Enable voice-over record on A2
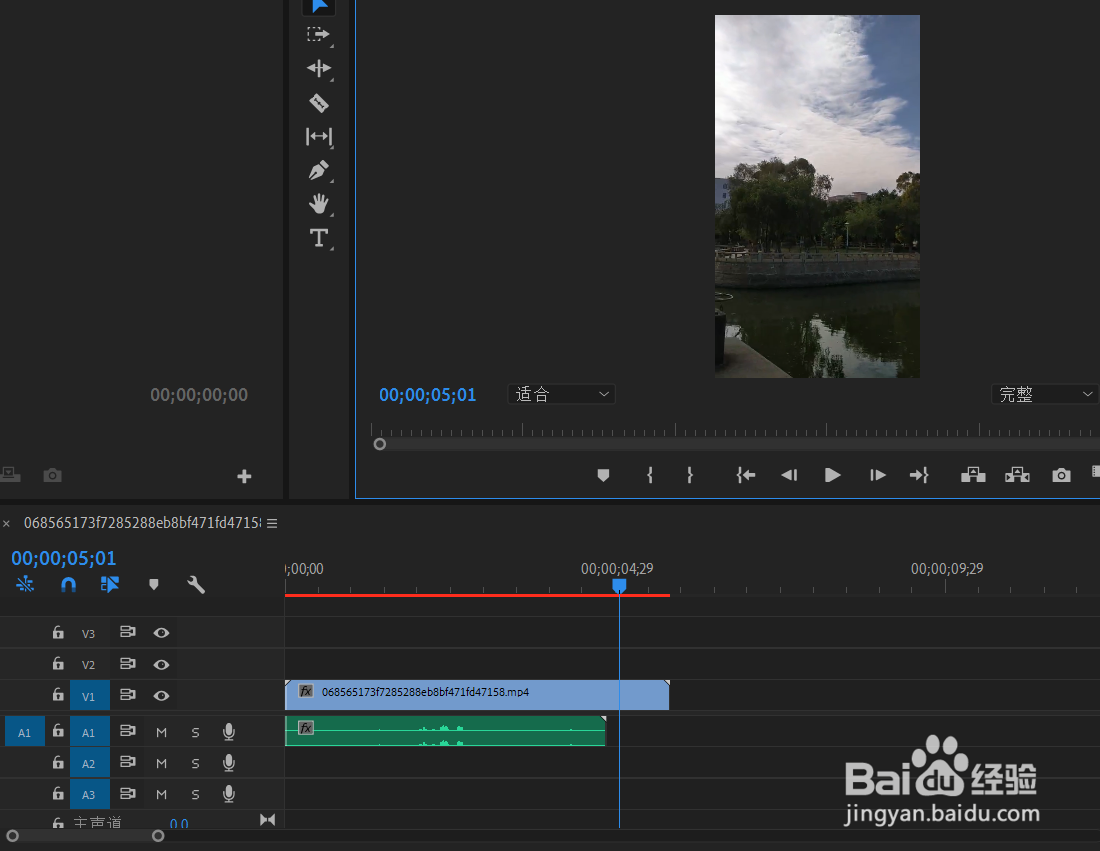The height and width of the screenshot is (851, 1100). [229, 763]
